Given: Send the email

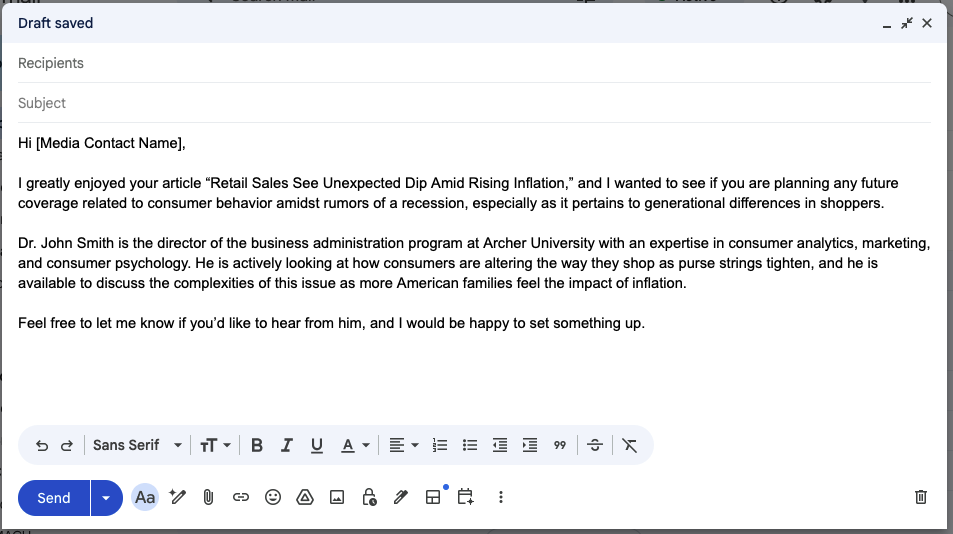Looking at the screenshot, I should [x=53, y=498].
